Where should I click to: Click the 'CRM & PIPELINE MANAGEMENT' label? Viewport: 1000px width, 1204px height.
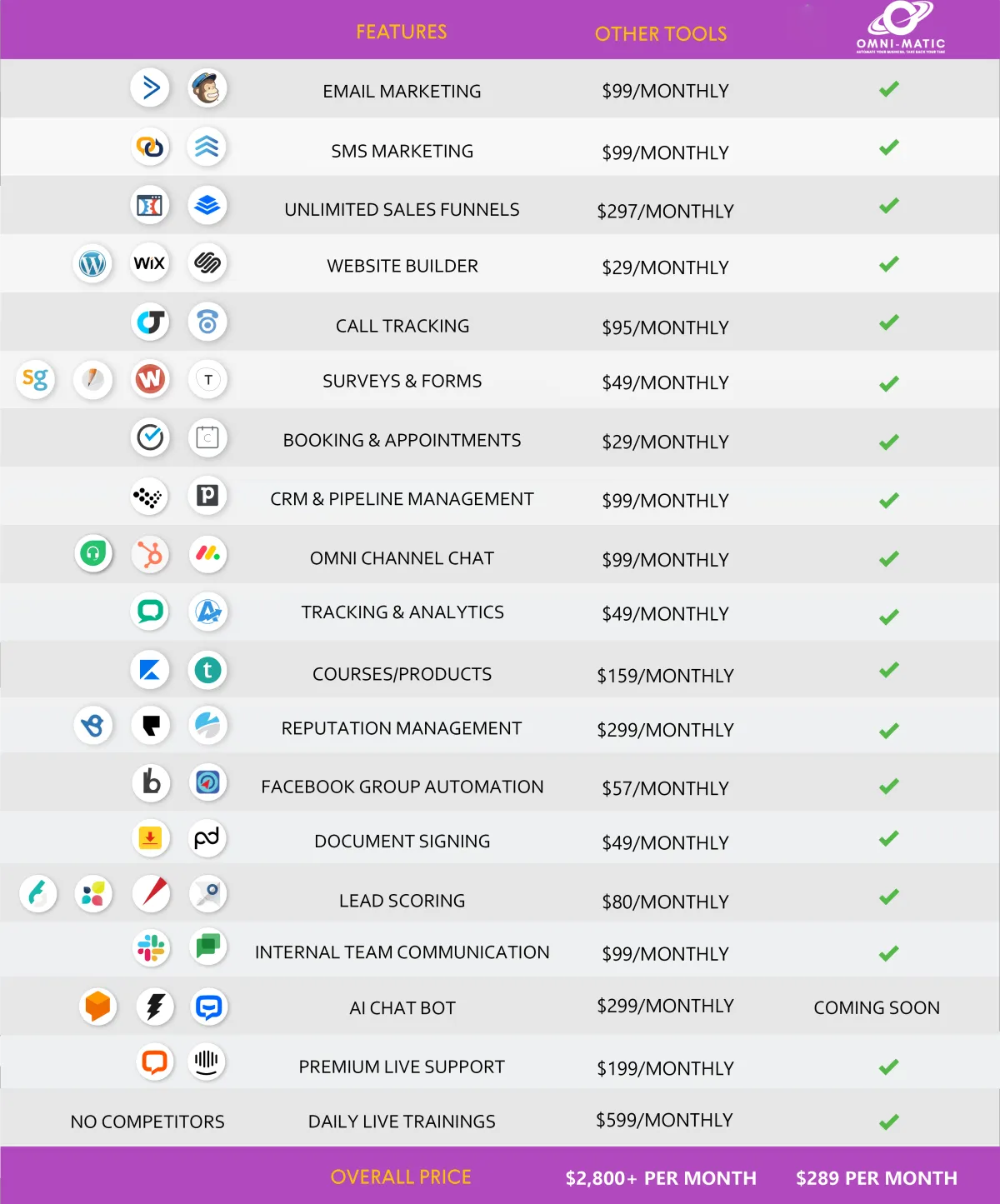[x=402, y=498]
